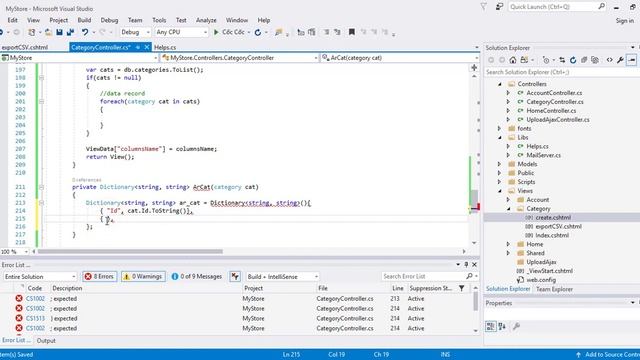Start debugging with the green play arrow

[216, 32]
